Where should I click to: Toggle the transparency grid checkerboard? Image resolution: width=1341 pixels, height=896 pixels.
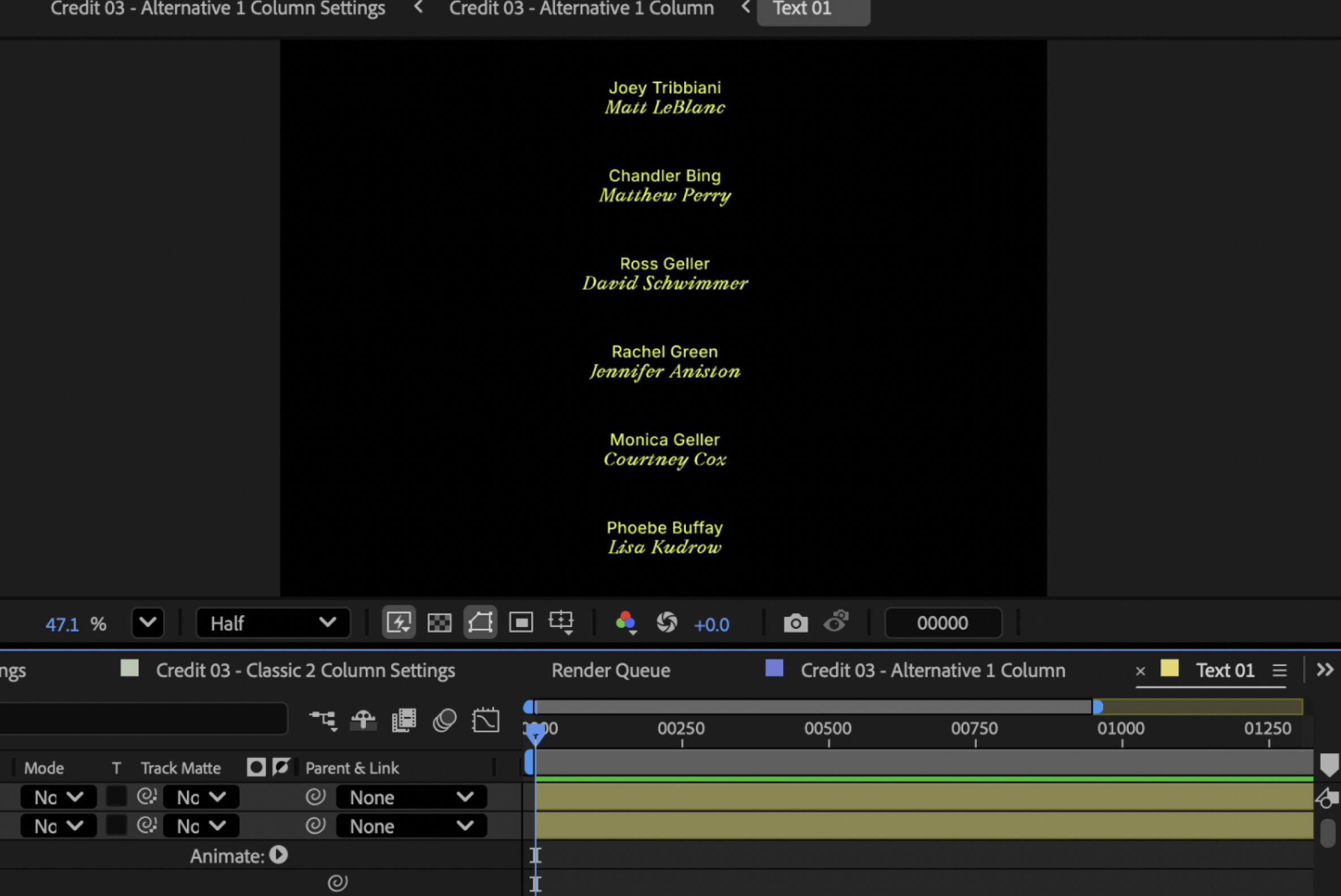pos(439,622)
